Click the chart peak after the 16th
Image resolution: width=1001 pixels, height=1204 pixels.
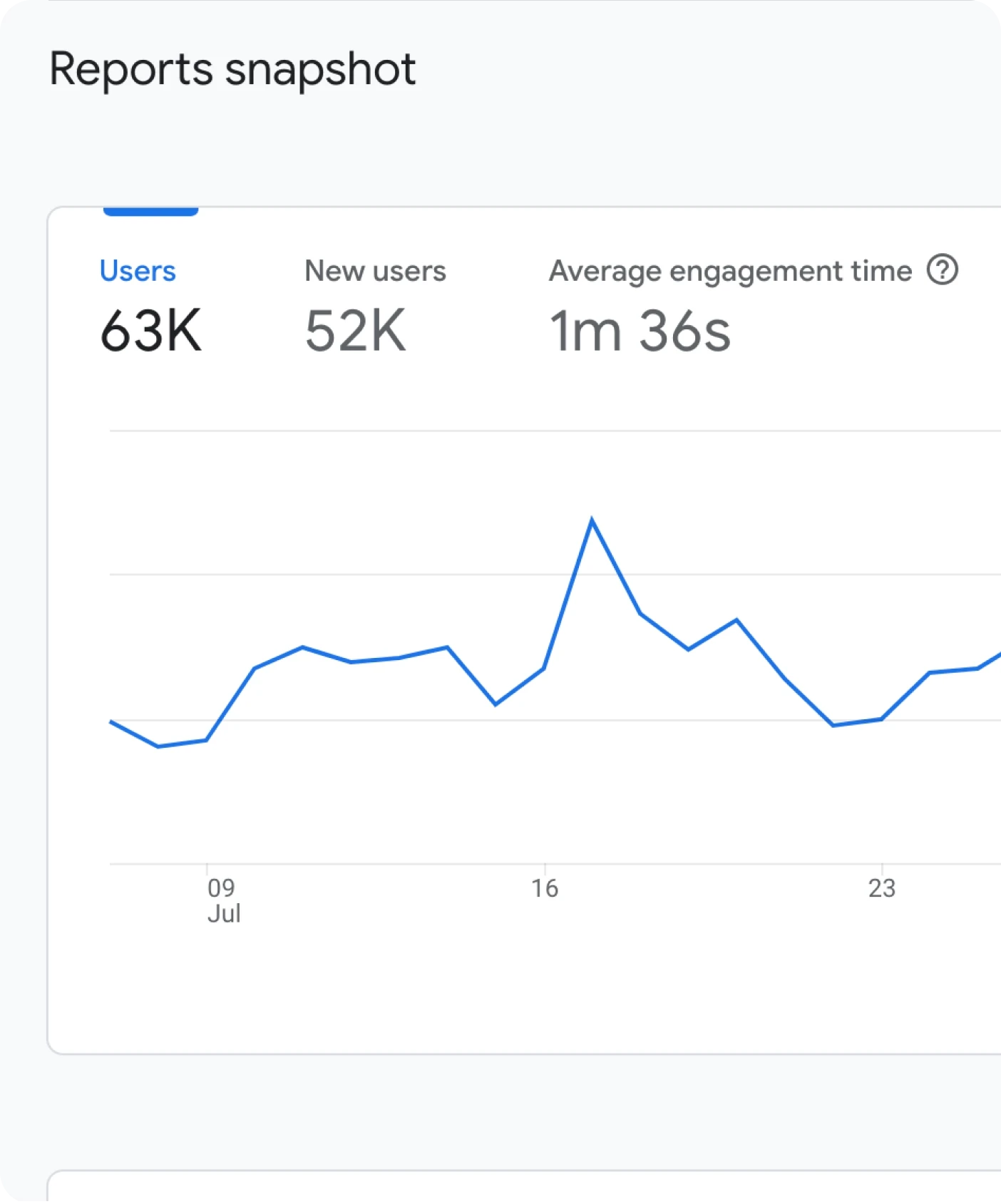[x=592, y=520]
